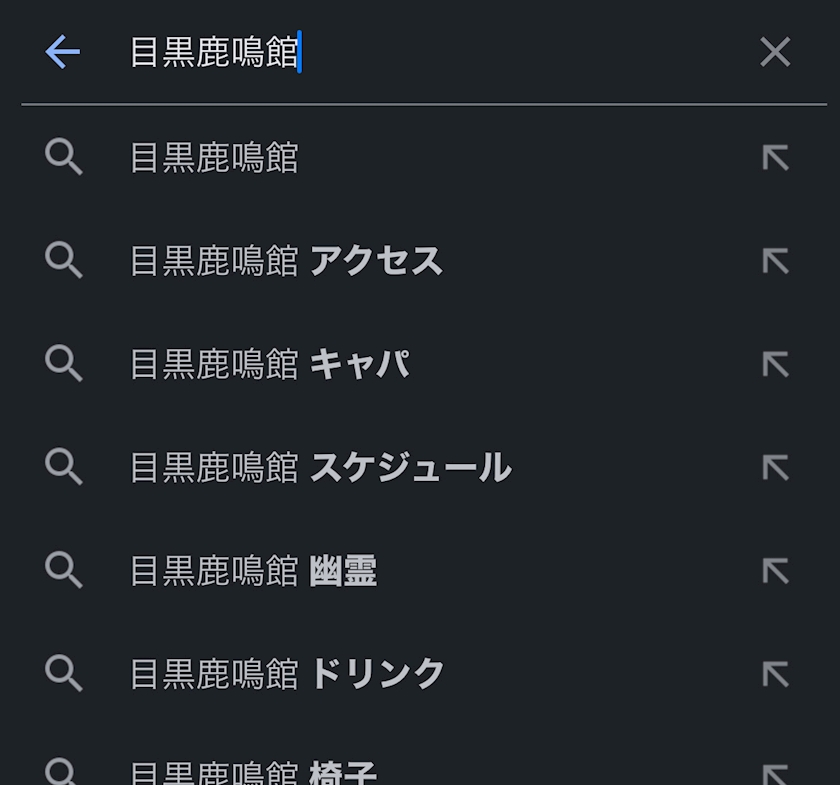Insert plain 目黒鹿鳴館 suggestion via arrow icon
Screen dimensions: 840x785
coord(775,158)
